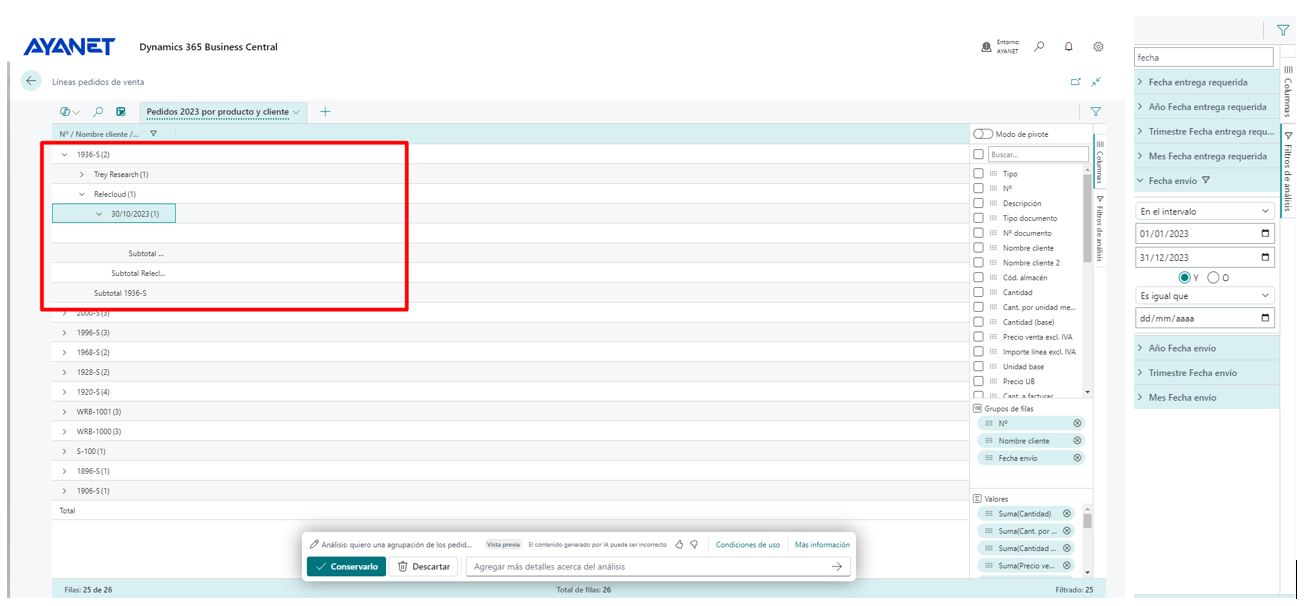Open the En el intervalo dropdown
The image size is (1311, 606).
coord(1206,212)
